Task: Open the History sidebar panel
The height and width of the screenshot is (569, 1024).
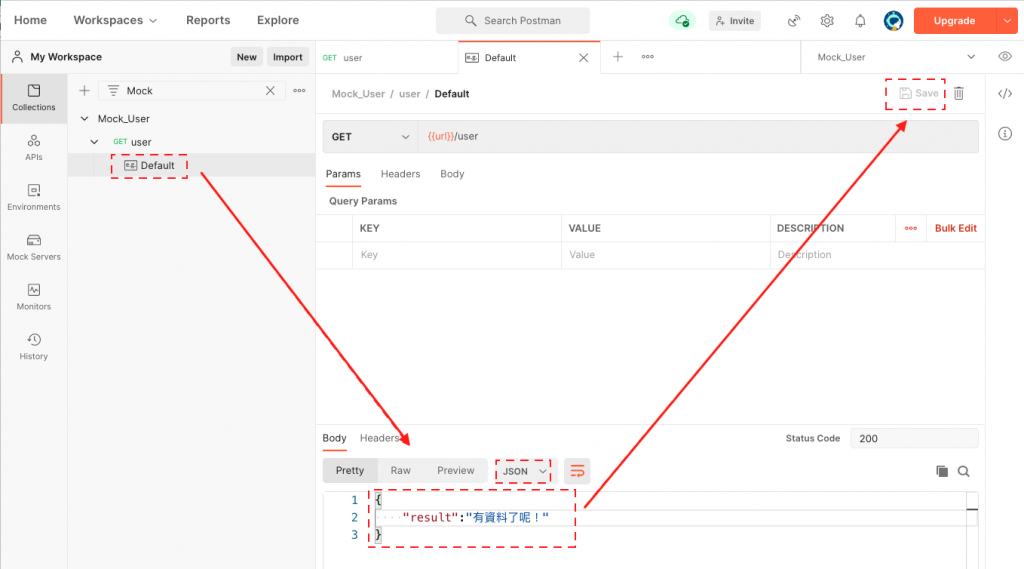Action: tap(34, 346)
